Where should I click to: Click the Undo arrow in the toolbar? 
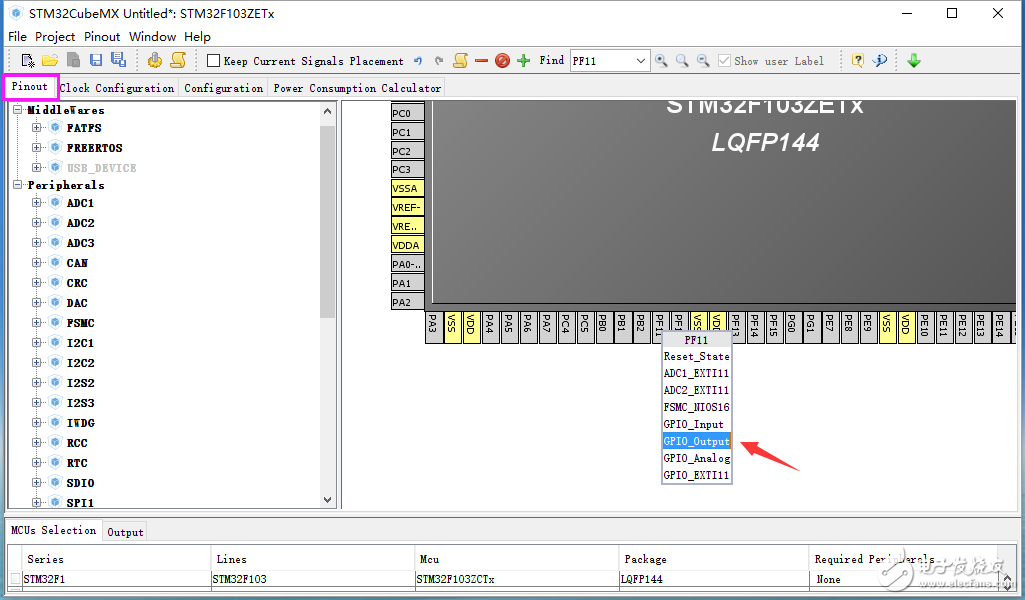[x=418, y=61]
